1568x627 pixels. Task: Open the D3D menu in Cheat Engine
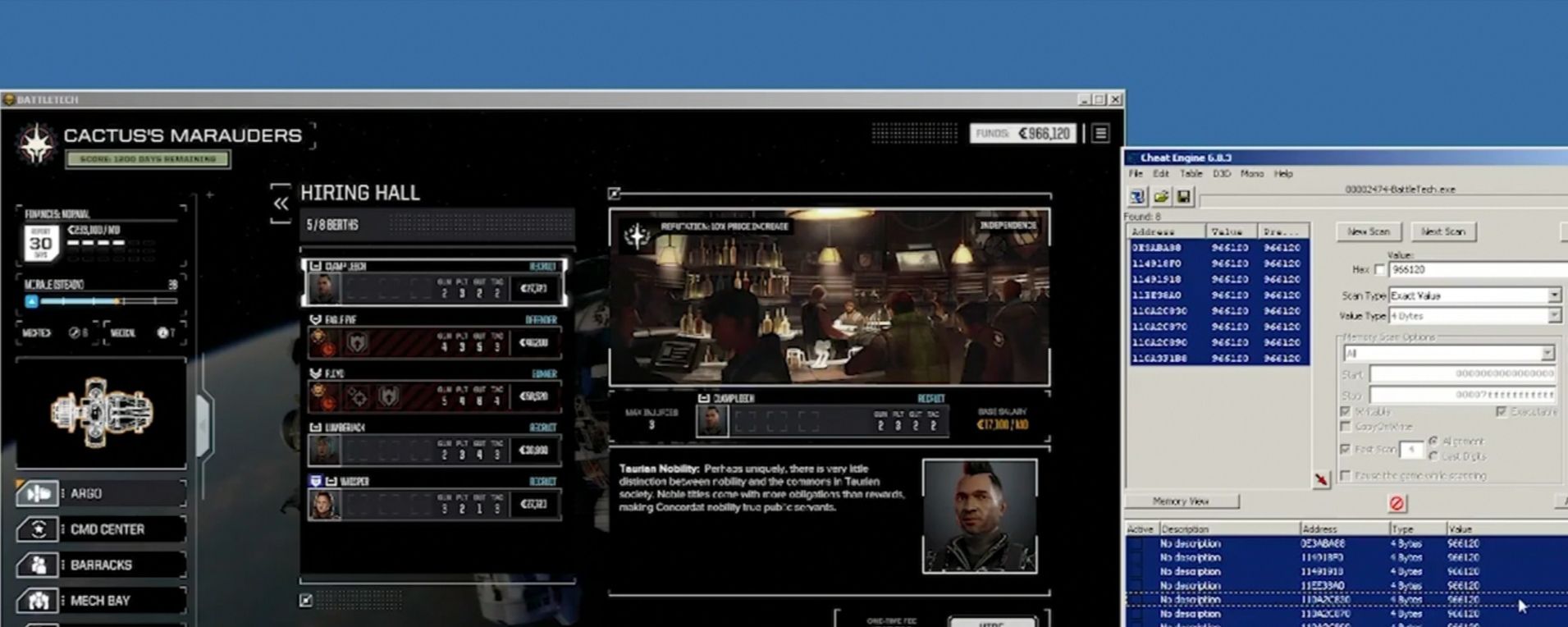[x=1222, y=174]
